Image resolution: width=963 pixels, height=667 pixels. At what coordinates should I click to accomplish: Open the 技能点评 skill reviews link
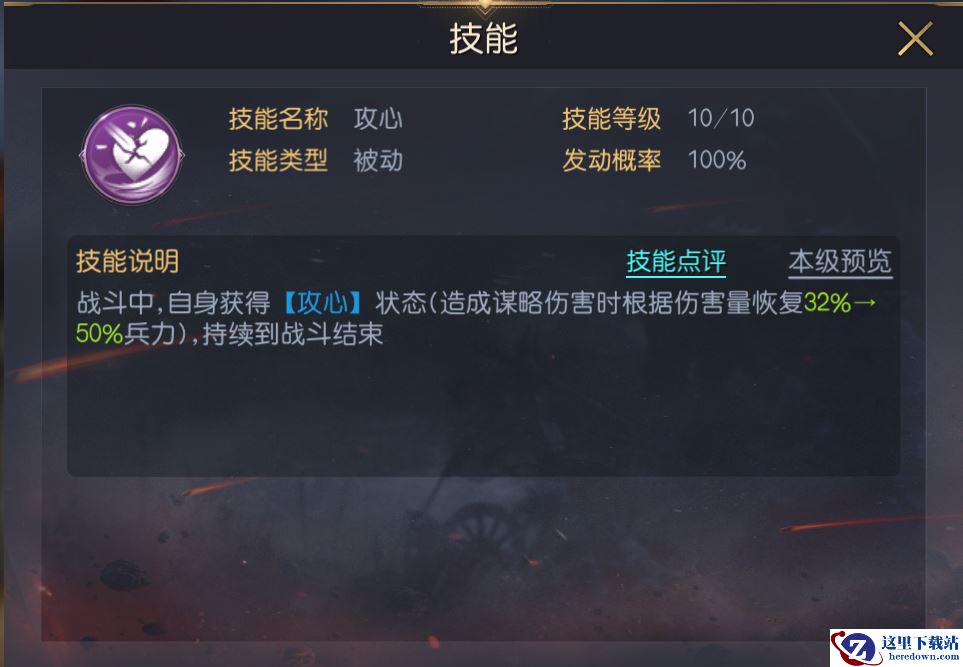tap(676, 262)
